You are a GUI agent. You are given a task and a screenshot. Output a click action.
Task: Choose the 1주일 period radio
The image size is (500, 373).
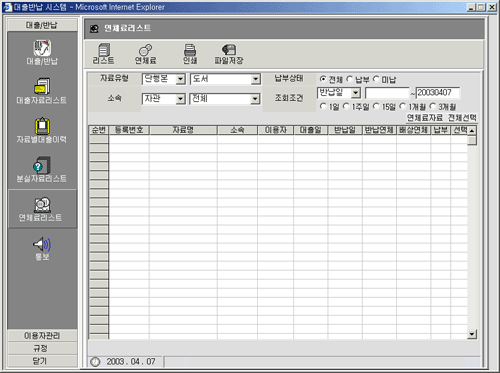[346, 106]
